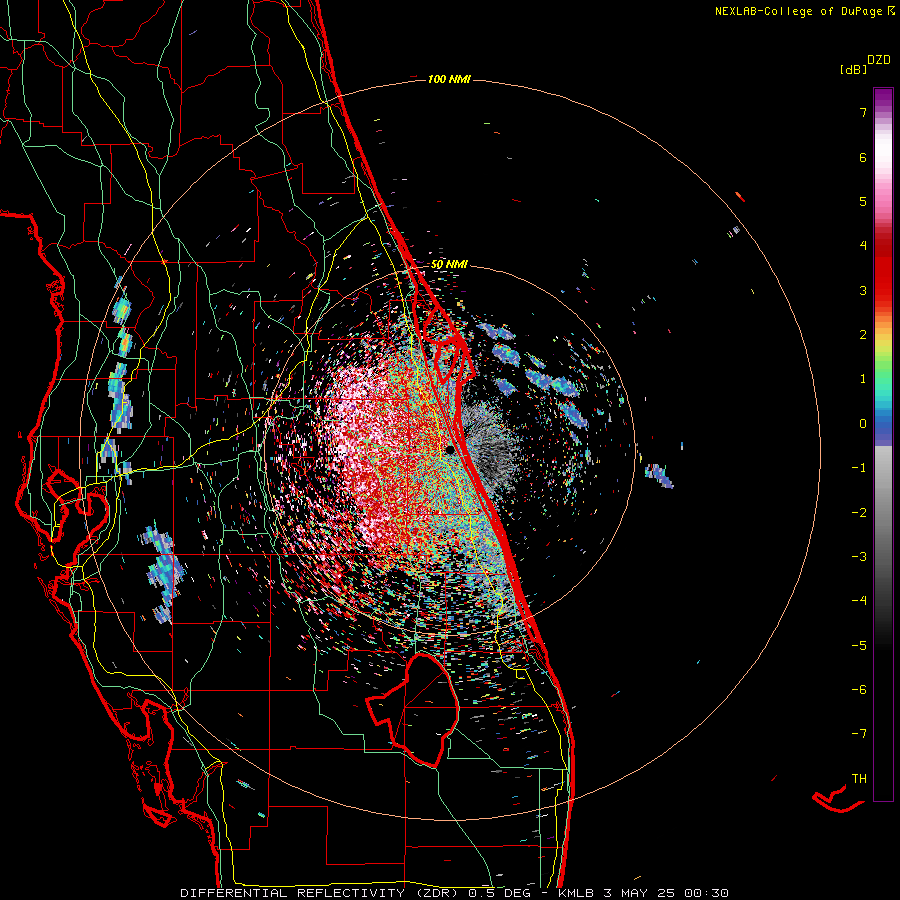Click the 4 value on the color scale
Image resolution: width=900 pixels, height=900 pixels.
pyautogui.click(x=863, y=246)
